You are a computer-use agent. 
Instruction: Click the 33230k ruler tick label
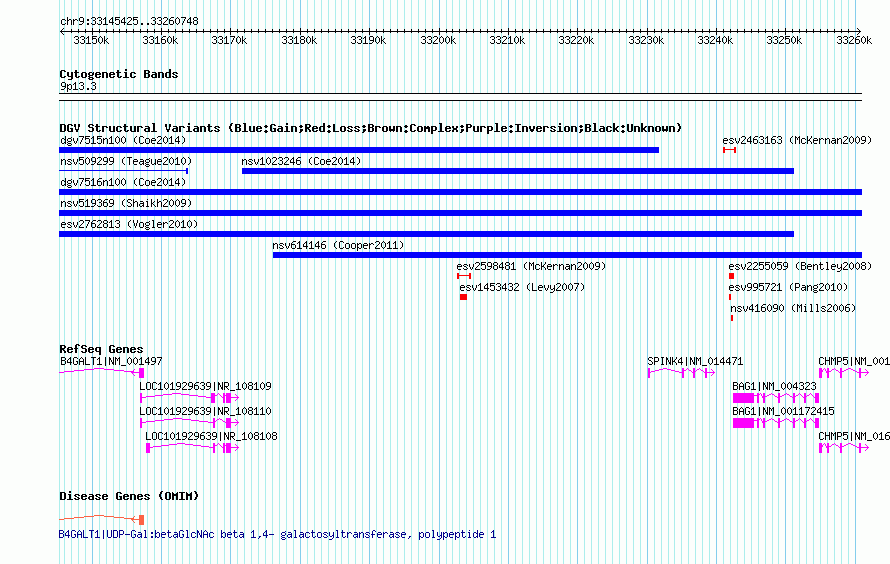(x=646, y=40)
